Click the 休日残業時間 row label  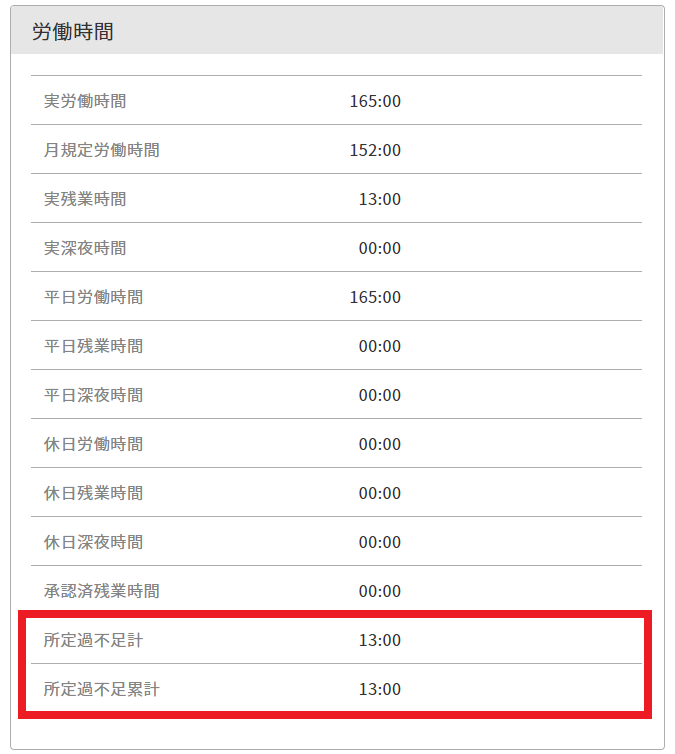(93, 493)
